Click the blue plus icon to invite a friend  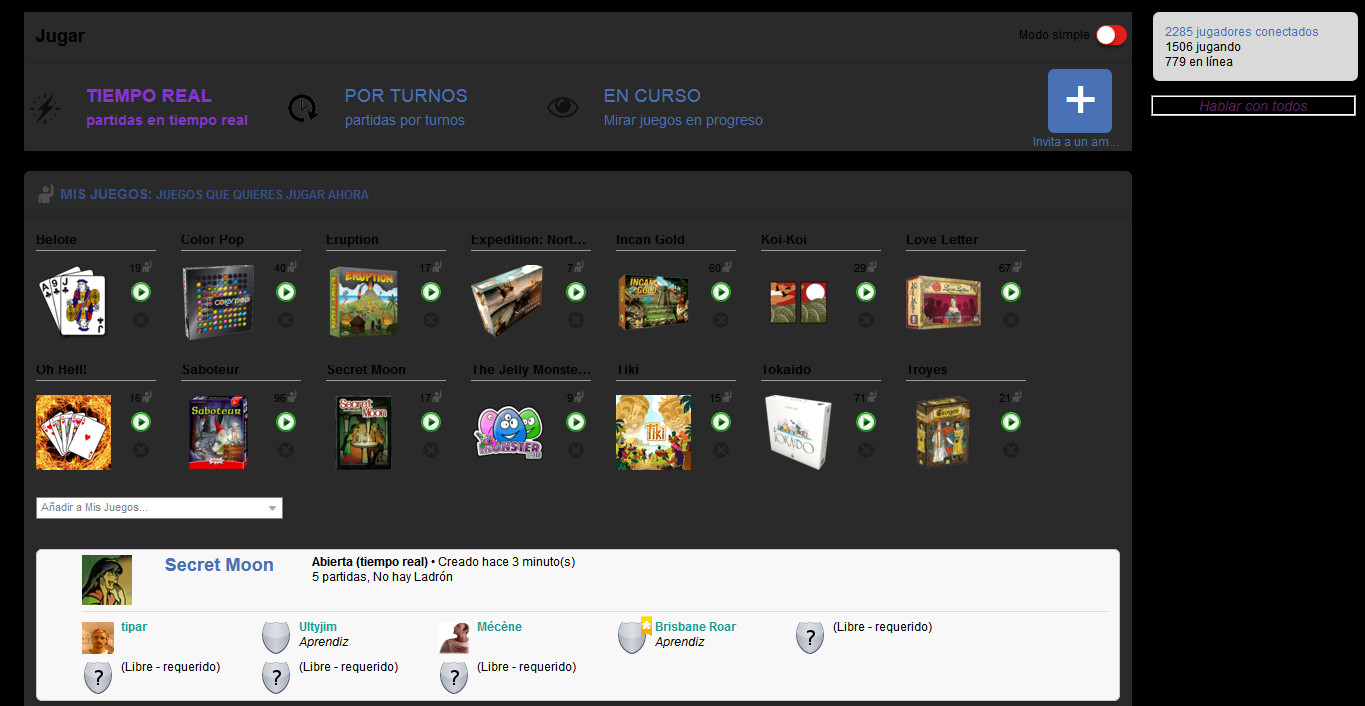coord(1079,101)
